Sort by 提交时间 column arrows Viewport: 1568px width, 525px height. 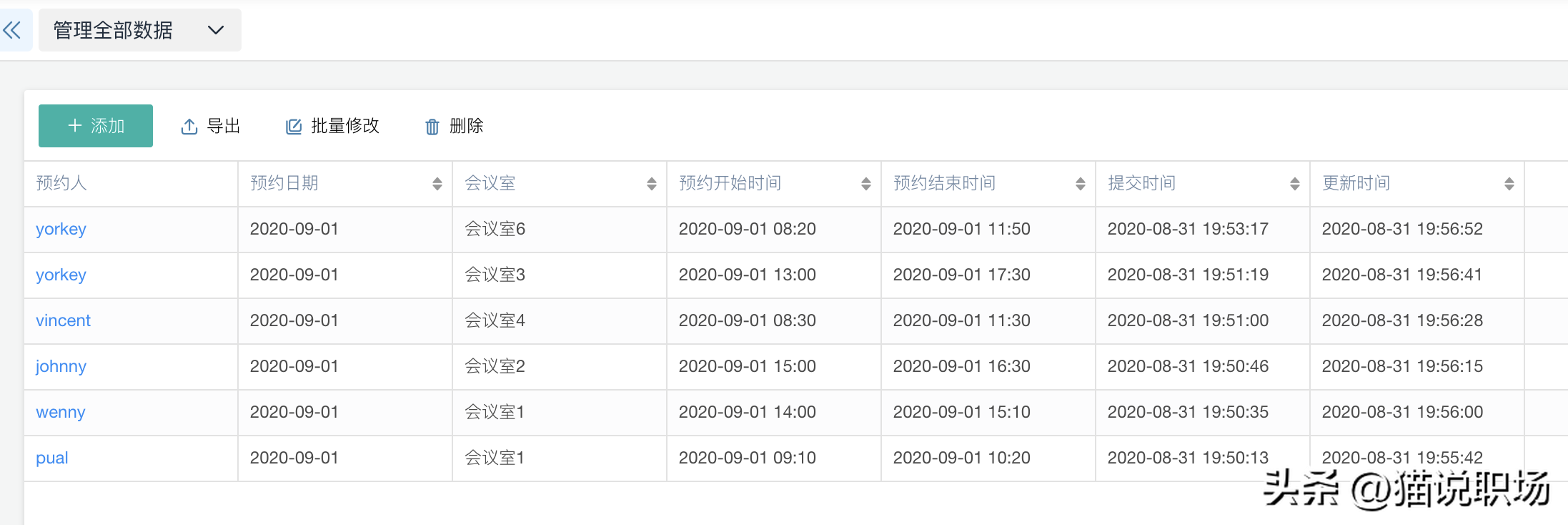1294,184
